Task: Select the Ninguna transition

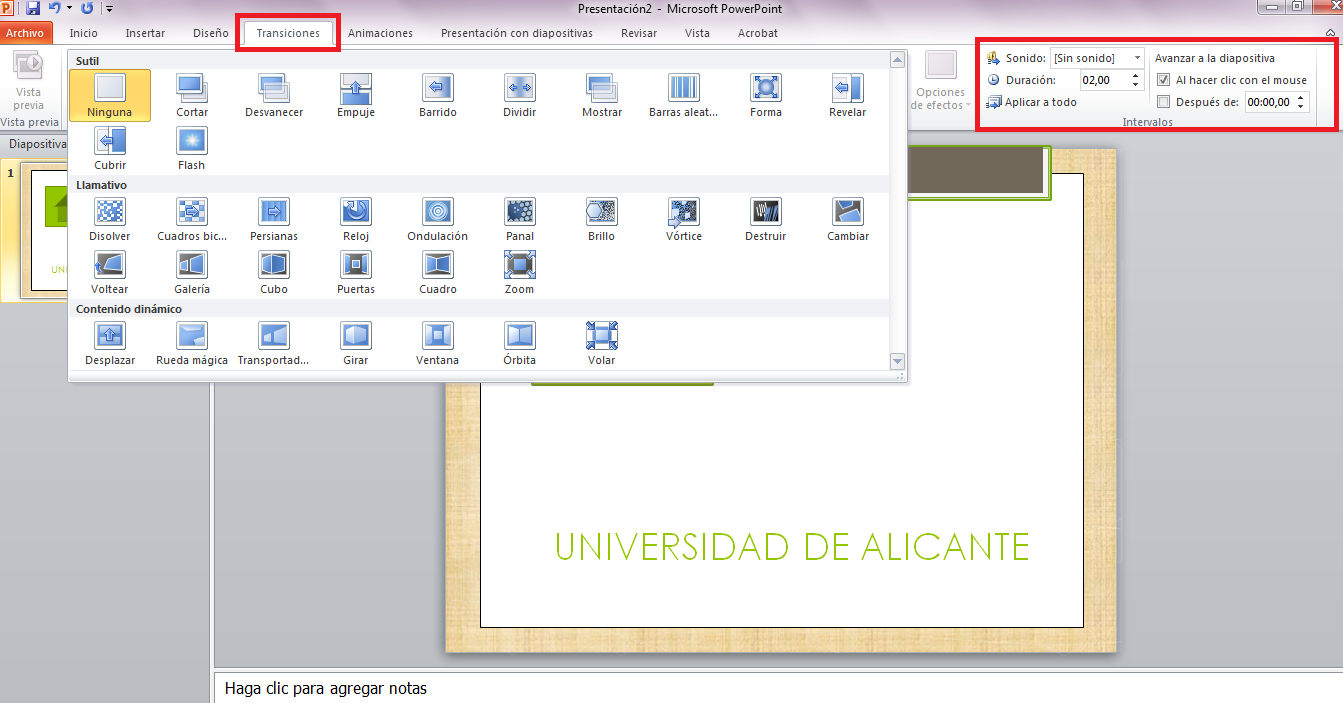Action: coord(110,95)
